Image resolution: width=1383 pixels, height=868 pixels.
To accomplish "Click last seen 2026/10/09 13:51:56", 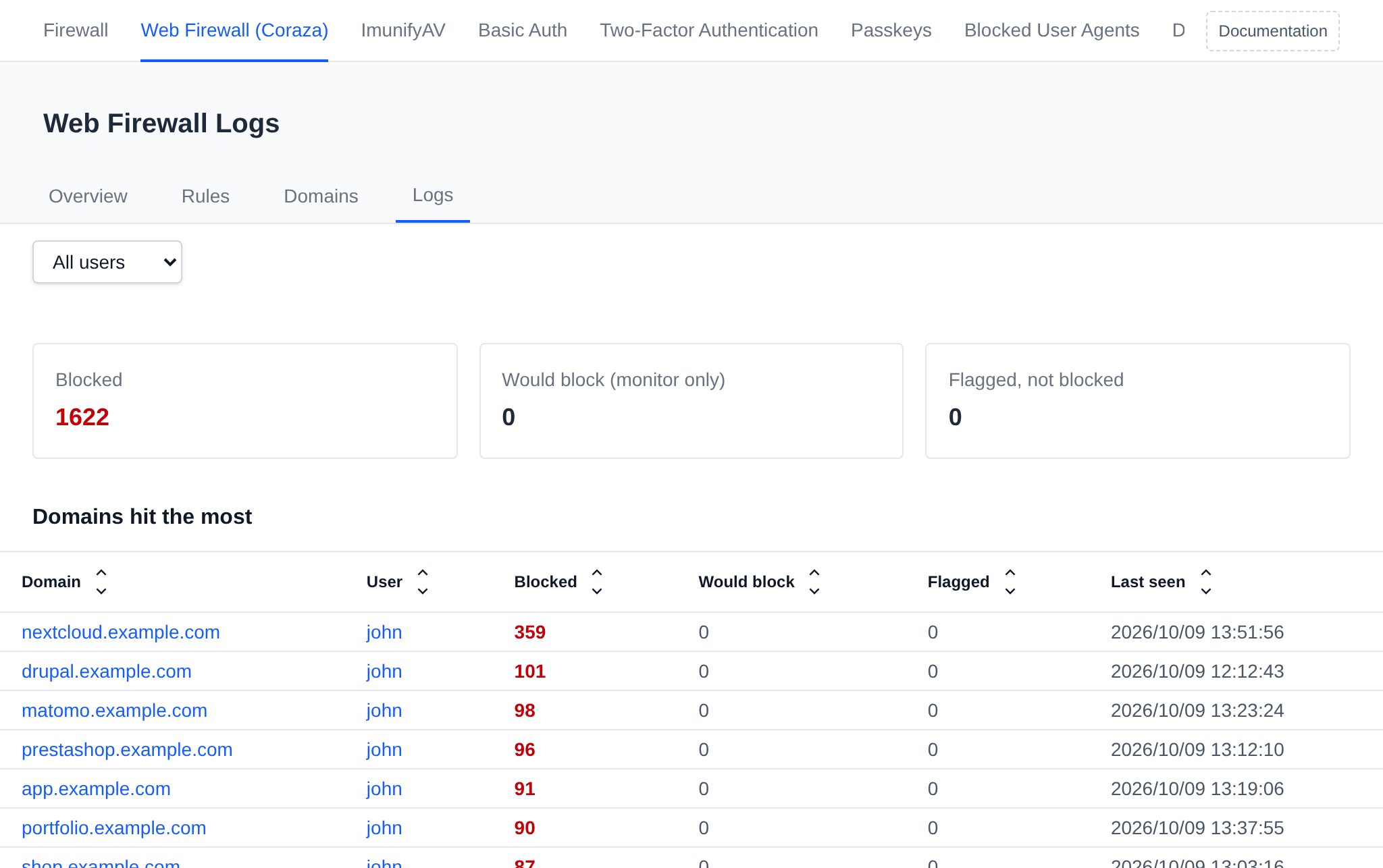I will (1197, 632).
